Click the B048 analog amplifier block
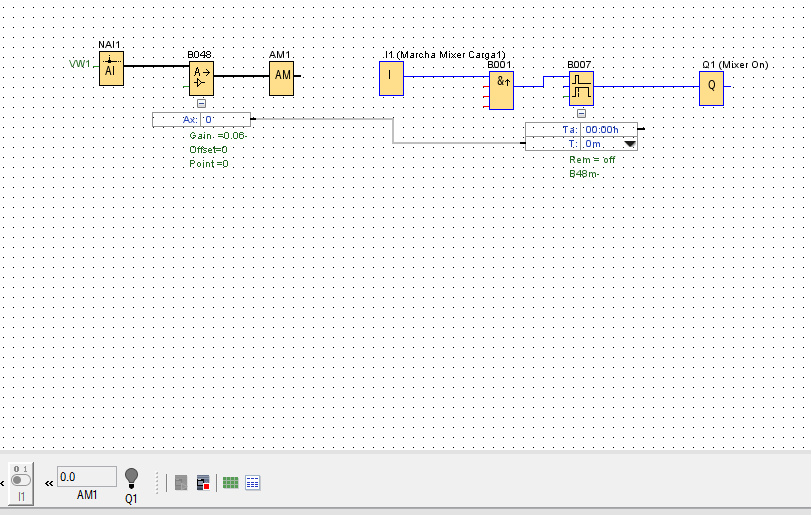 (202, 76)
